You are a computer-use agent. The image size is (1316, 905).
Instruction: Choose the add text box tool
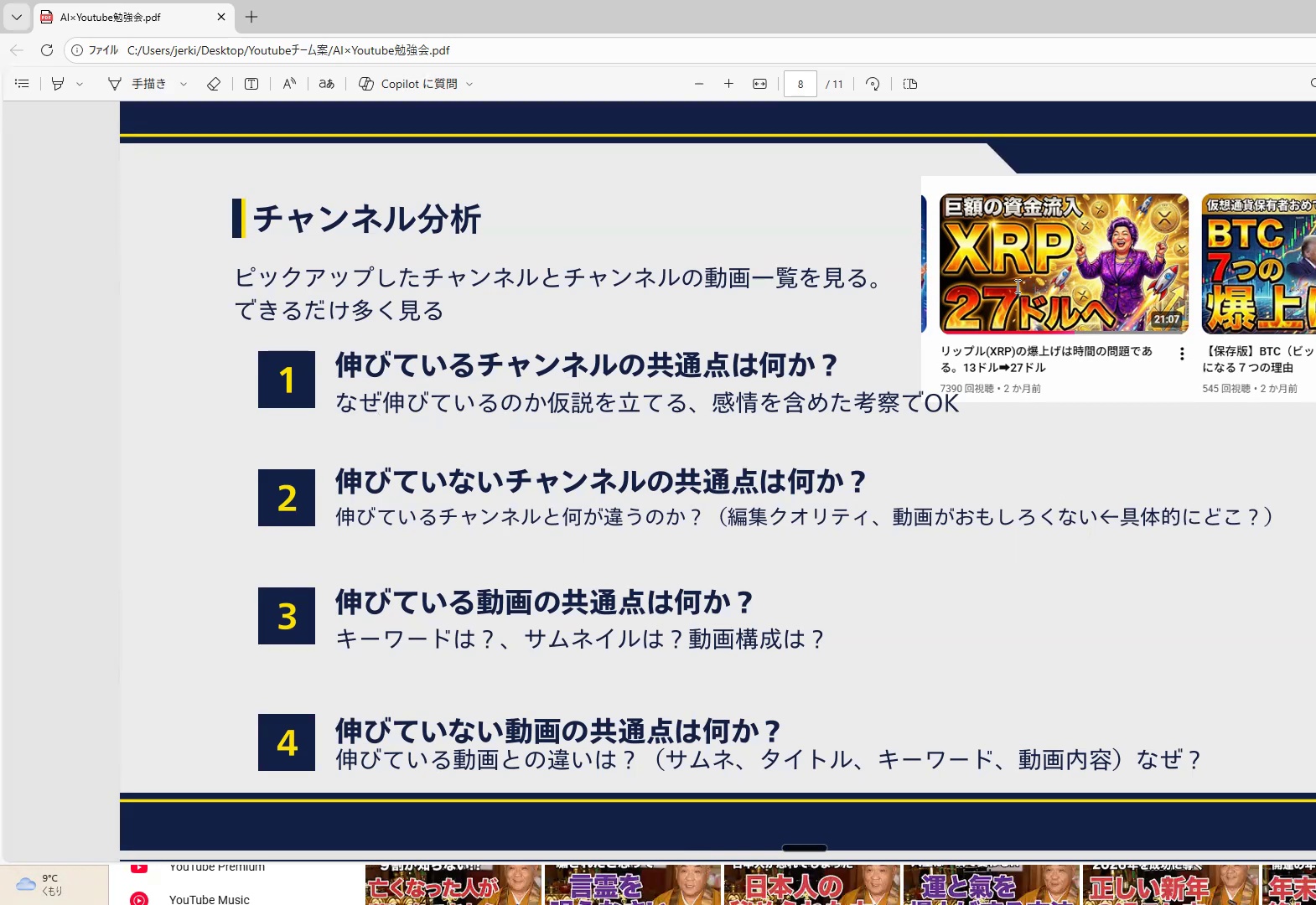click(251, 84)
